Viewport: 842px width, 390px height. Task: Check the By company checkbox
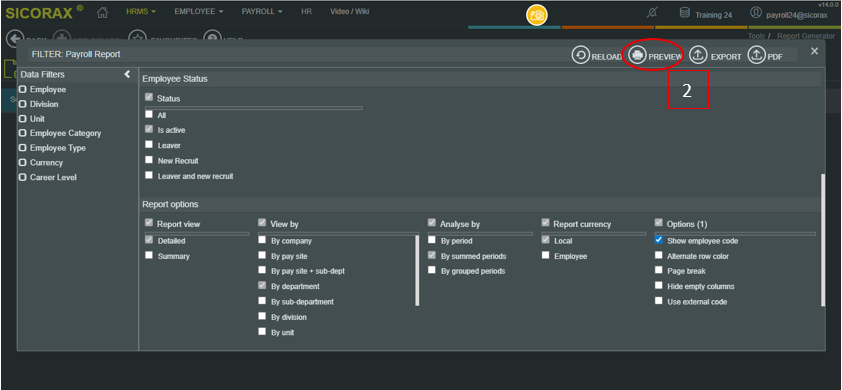tap(262, 240)
